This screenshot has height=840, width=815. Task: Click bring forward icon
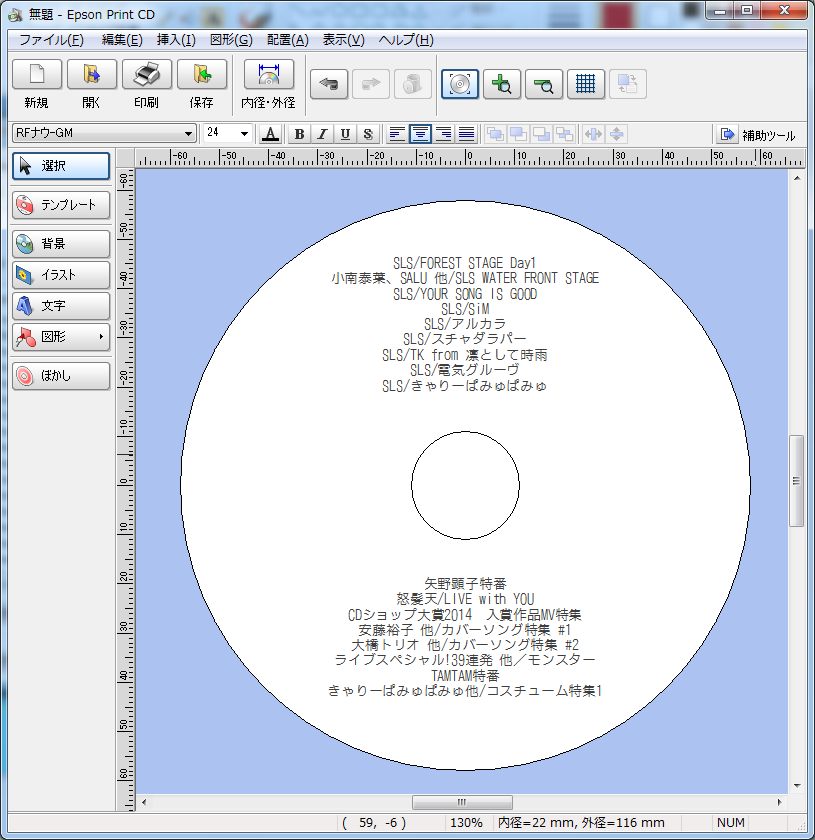click(518, 133)
